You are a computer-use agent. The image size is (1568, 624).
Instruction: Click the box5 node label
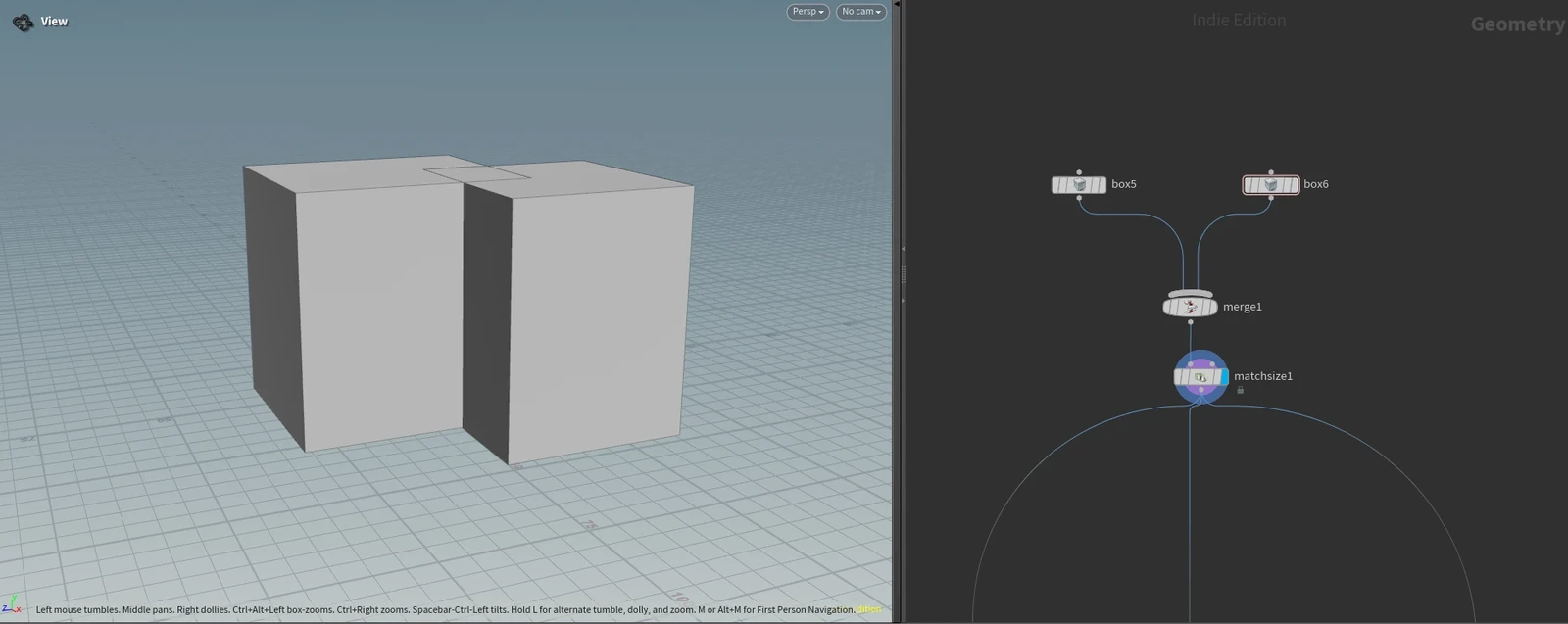[1124, 184]
